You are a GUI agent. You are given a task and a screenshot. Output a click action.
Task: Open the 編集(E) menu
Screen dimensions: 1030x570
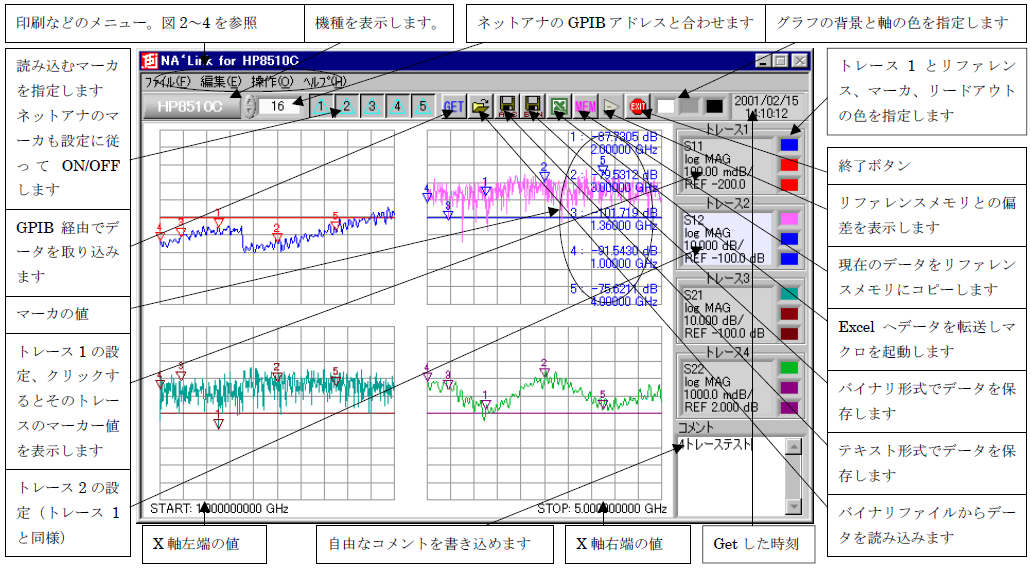pos(221,81)
